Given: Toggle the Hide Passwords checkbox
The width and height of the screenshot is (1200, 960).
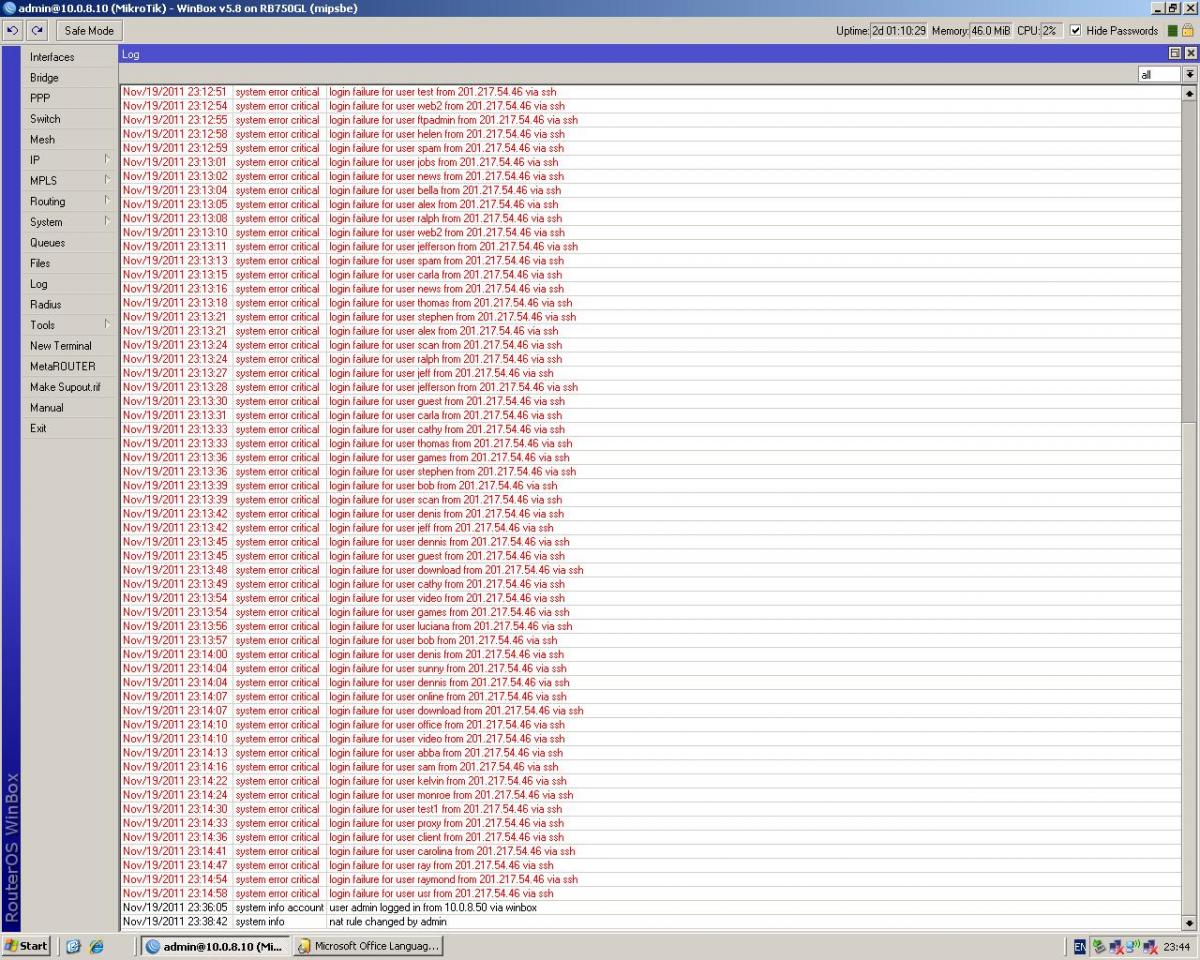Looking at the screenshot, I should coord(1076,31).
